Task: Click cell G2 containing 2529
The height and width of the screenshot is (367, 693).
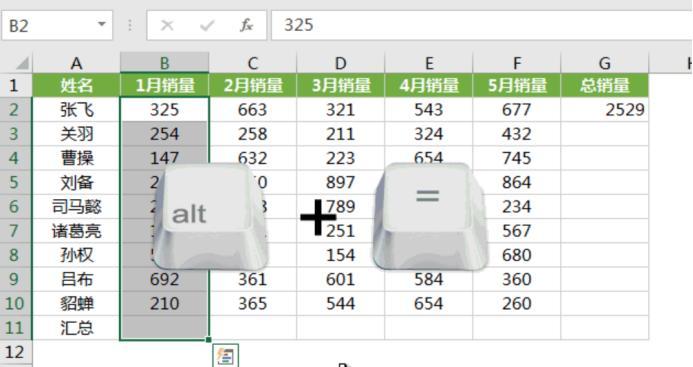Action: coord(605,110)
